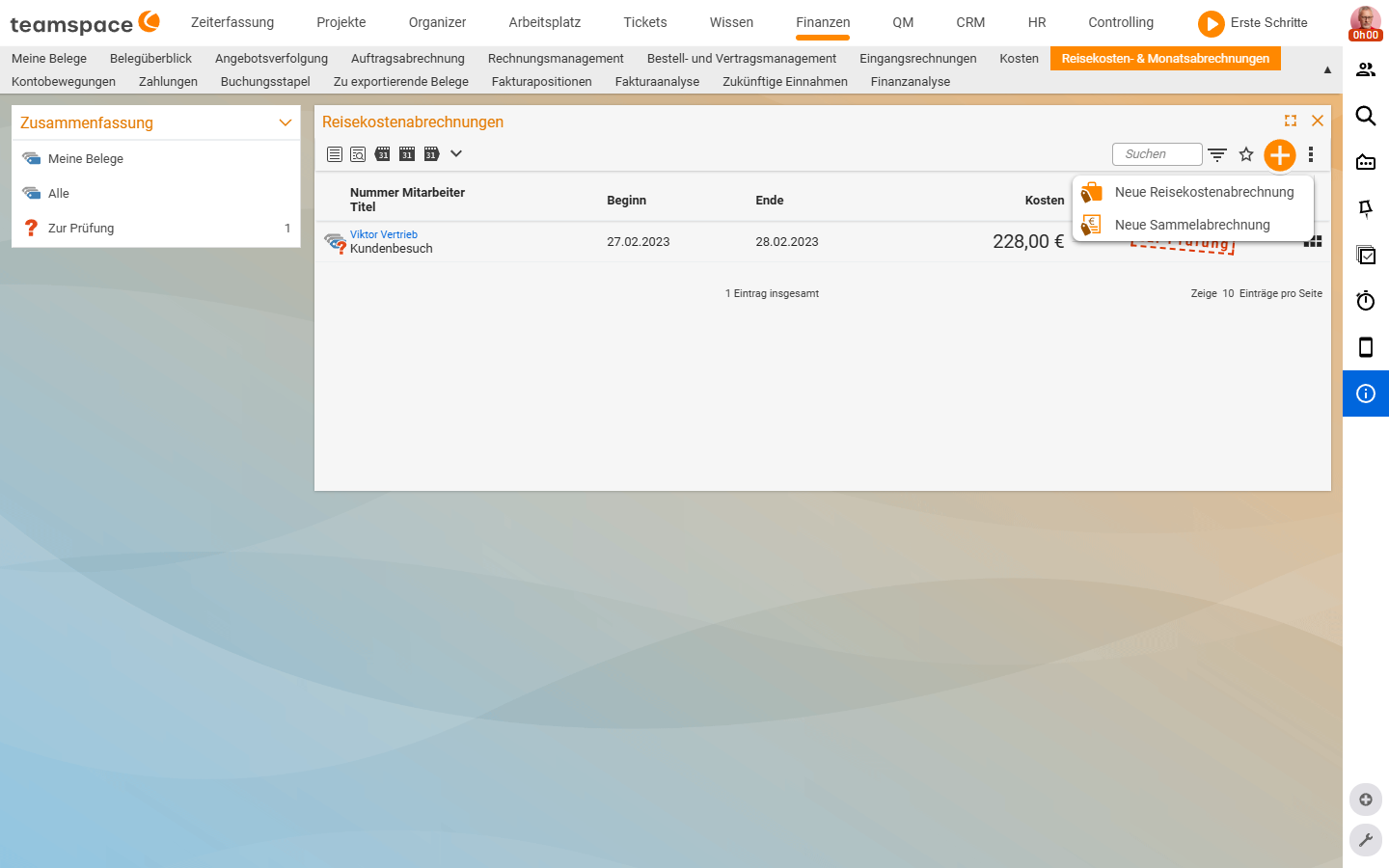This screenshot has width=1389, height=868.
Task: Choose Neue Sammelabrechnung from the menu
Action: click(x=1193, y=225)
